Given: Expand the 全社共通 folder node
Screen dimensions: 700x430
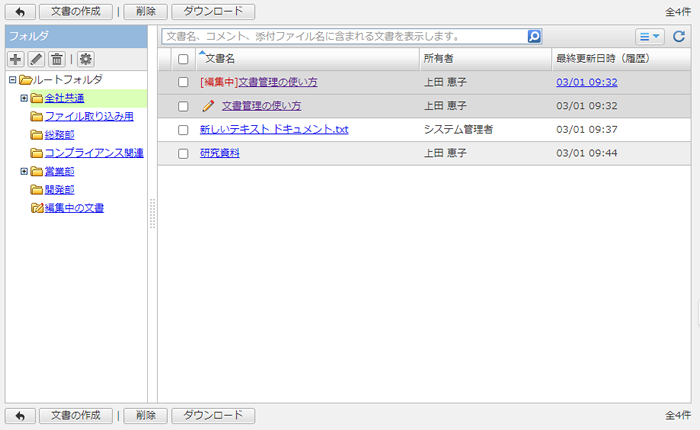Looking at the screenshot, I should point(24,98).
